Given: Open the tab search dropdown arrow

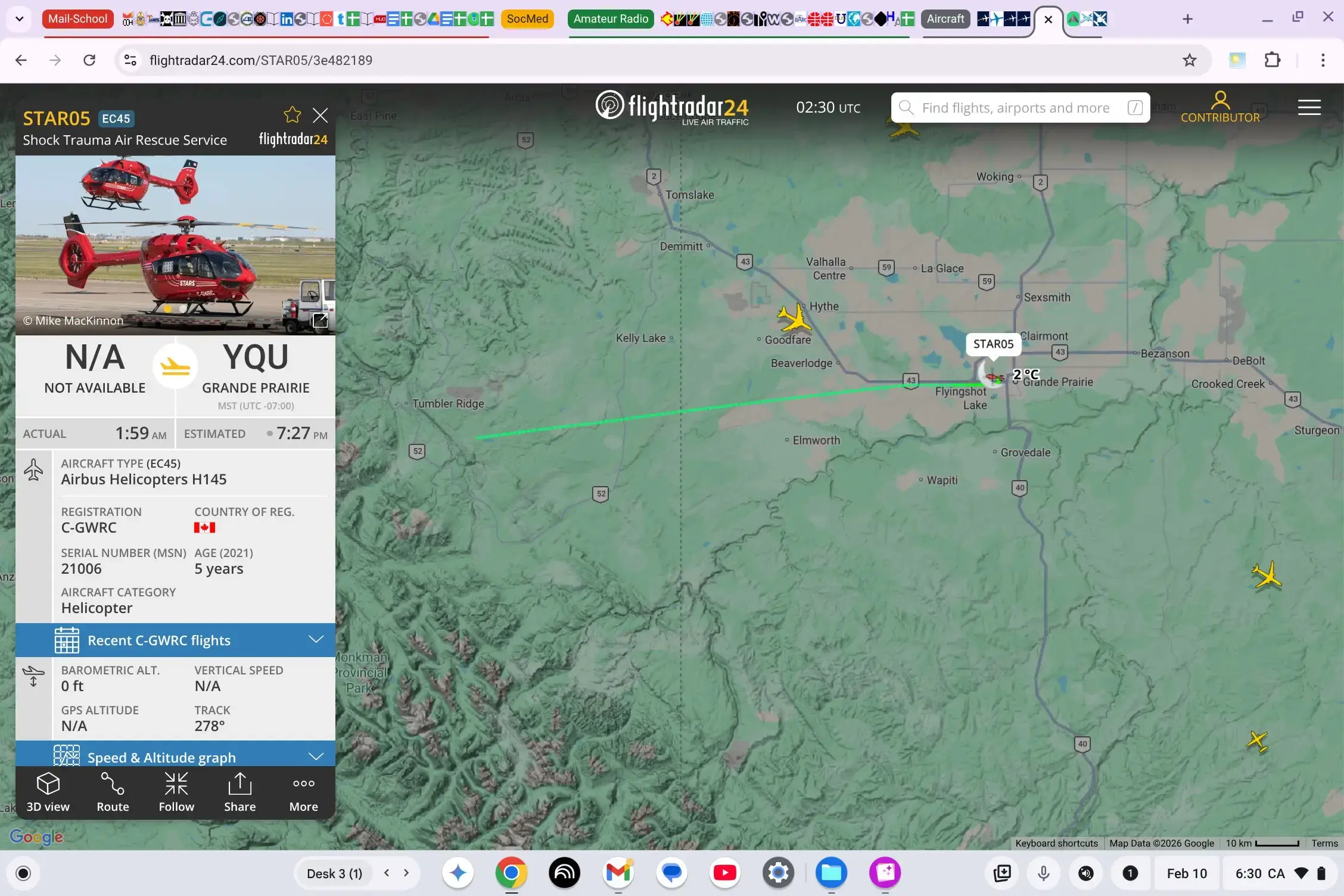Looking at the screenshot, I should pyautogui.click(x=19, y=19).
